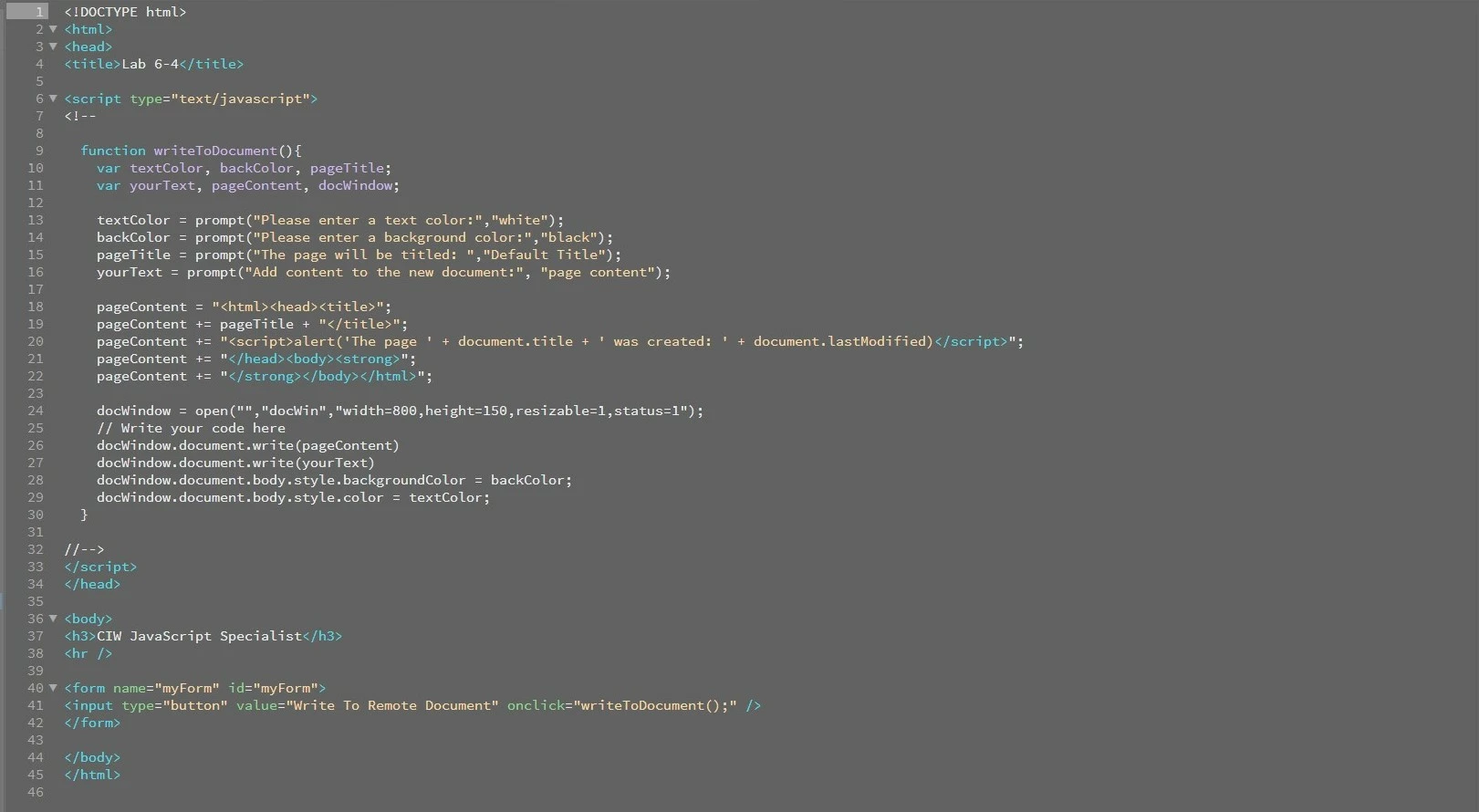Click the form name "myForm" attribute value
The image size is (1479, 812).
coord(187,688)
